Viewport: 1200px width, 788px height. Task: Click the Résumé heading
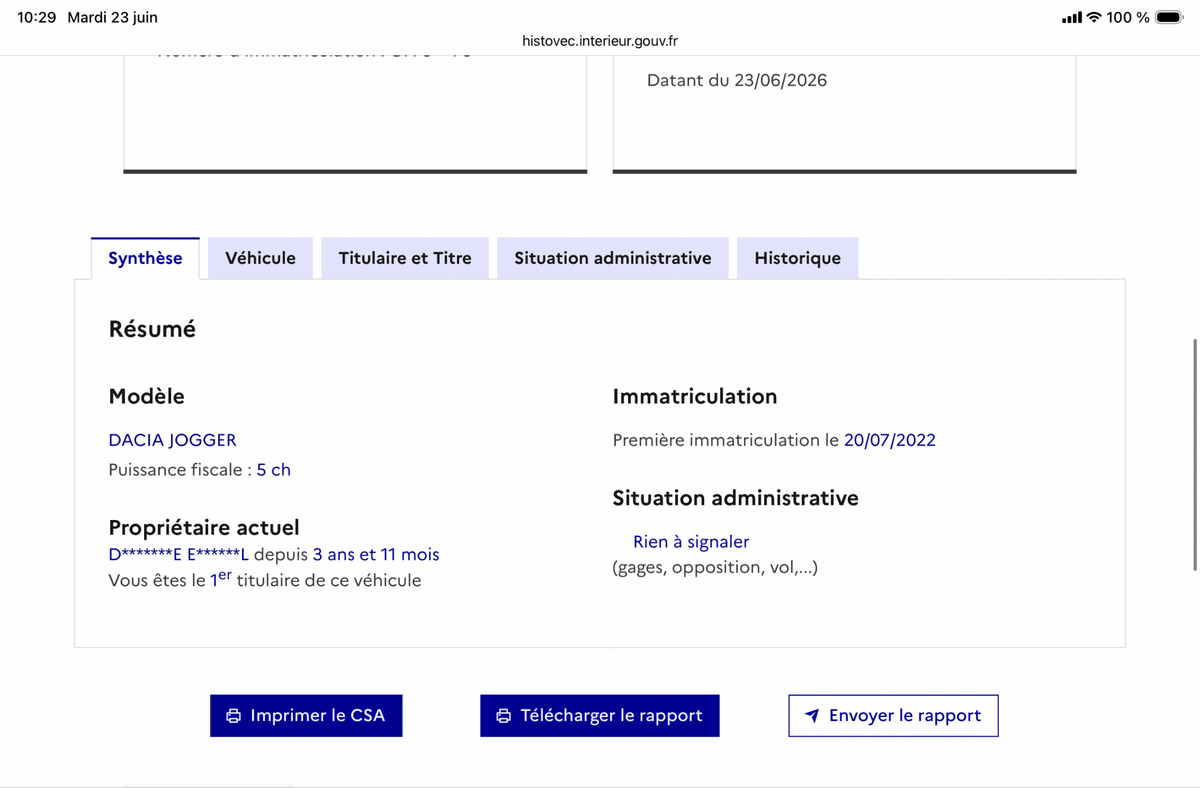coord(152,329)
